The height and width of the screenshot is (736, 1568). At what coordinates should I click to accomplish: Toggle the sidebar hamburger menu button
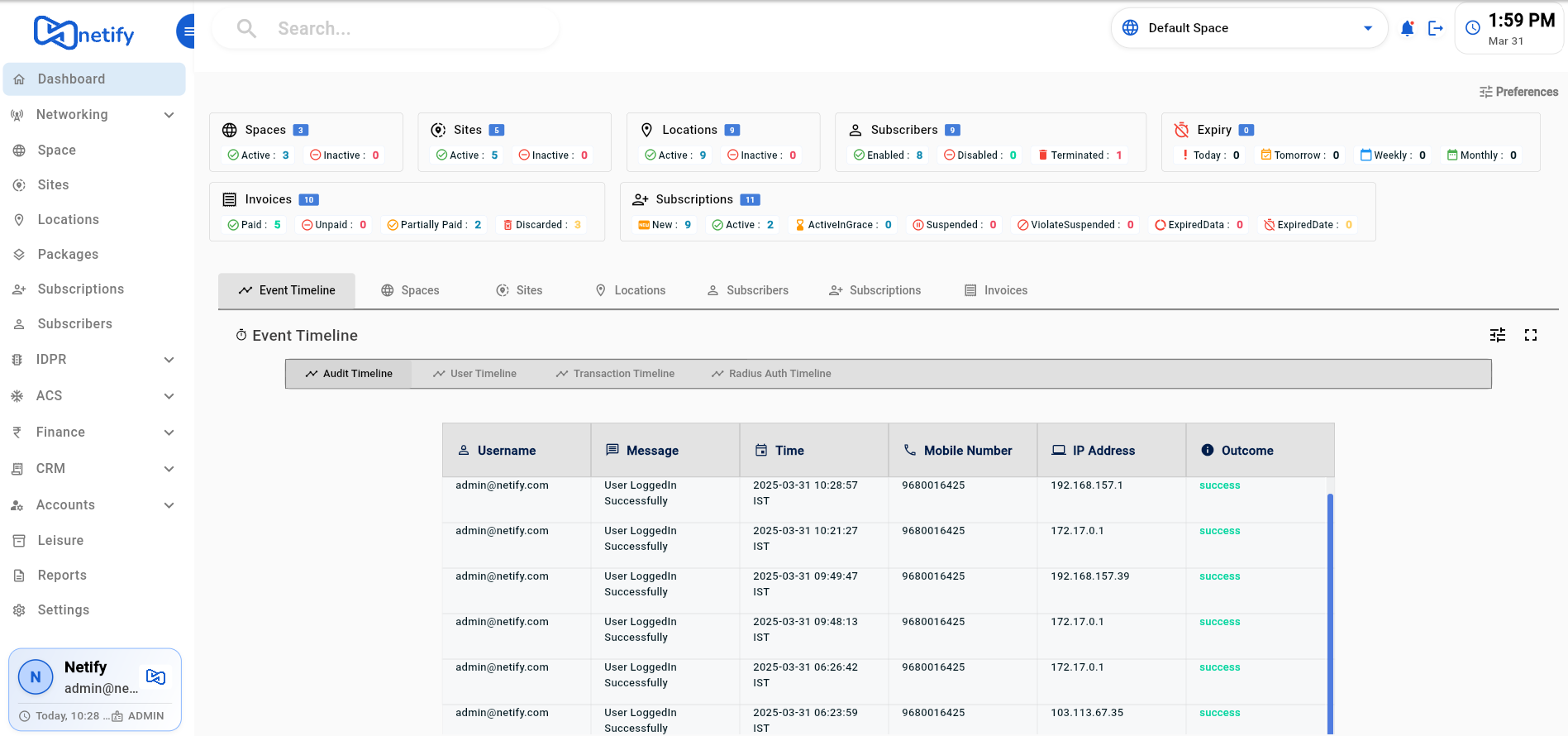tap(188, 31)
